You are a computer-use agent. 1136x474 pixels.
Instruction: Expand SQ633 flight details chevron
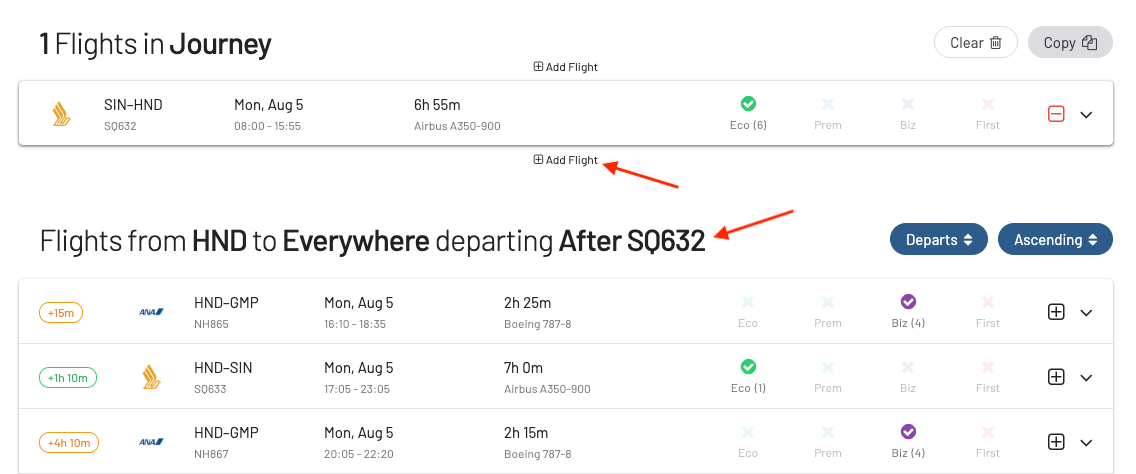tap(1086, 378)
